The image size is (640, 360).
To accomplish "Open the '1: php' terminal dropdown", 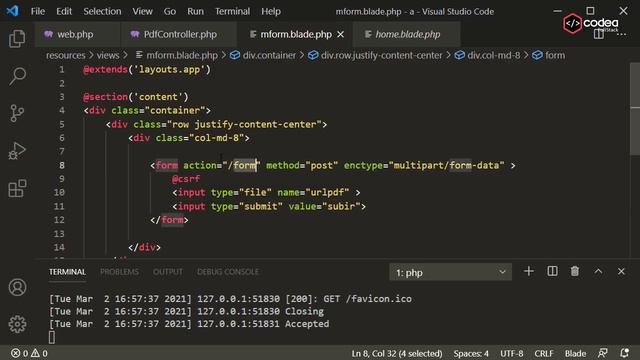I will pos(450,272).
